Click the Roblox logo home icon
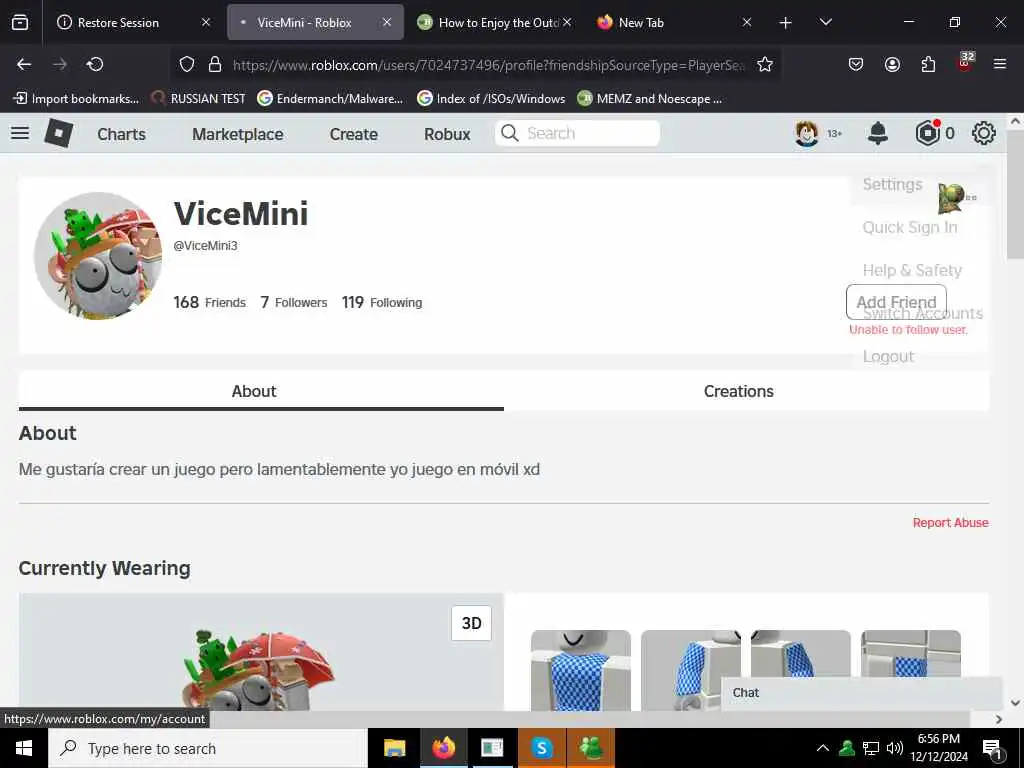Viewport: 1024px width, 768px height. [59, 133]
